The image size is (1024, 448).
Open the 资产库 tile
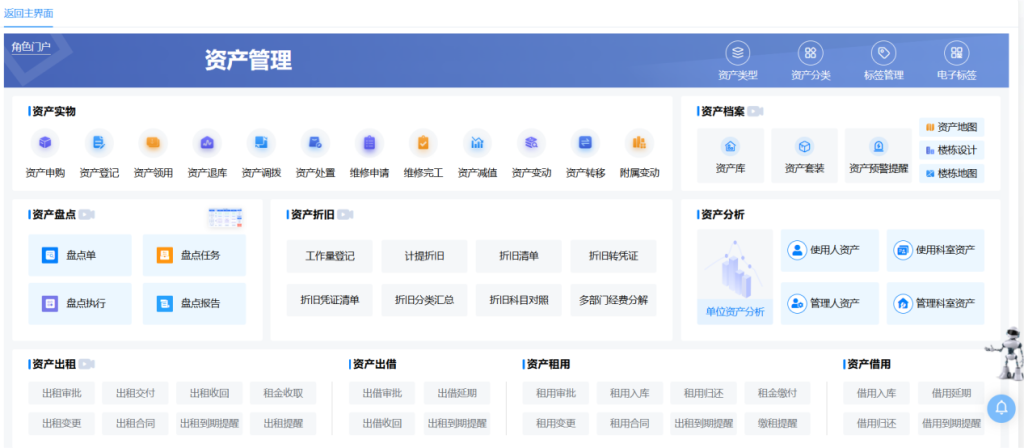730,155
